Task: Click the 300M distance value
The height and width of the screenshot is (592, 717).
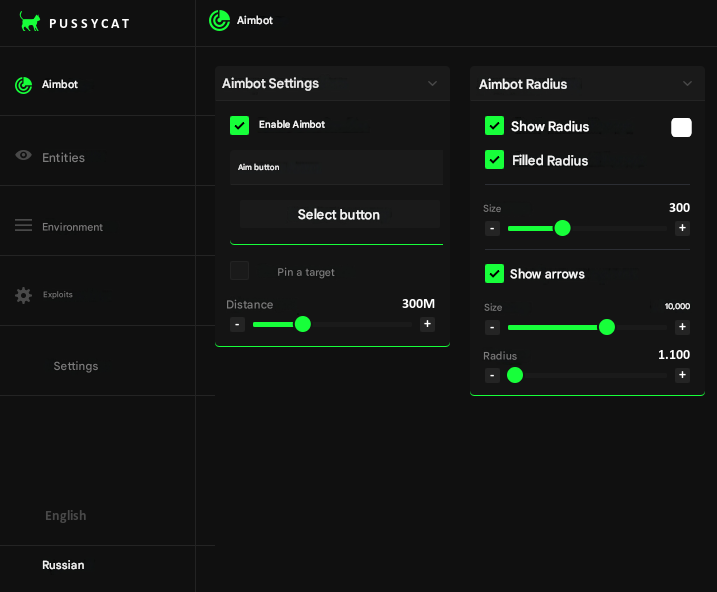Action: (x=418, y=304)
